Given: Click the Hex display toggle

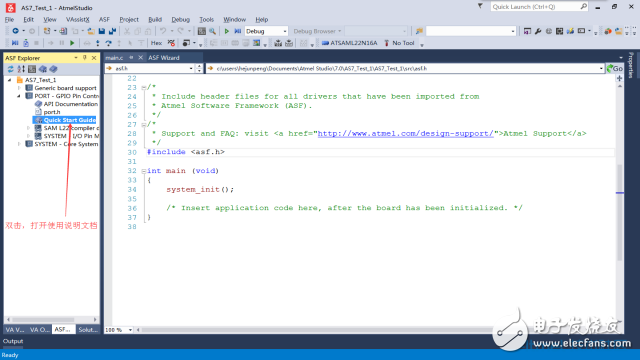Looking at the screenshot, I should pos(156,43).
